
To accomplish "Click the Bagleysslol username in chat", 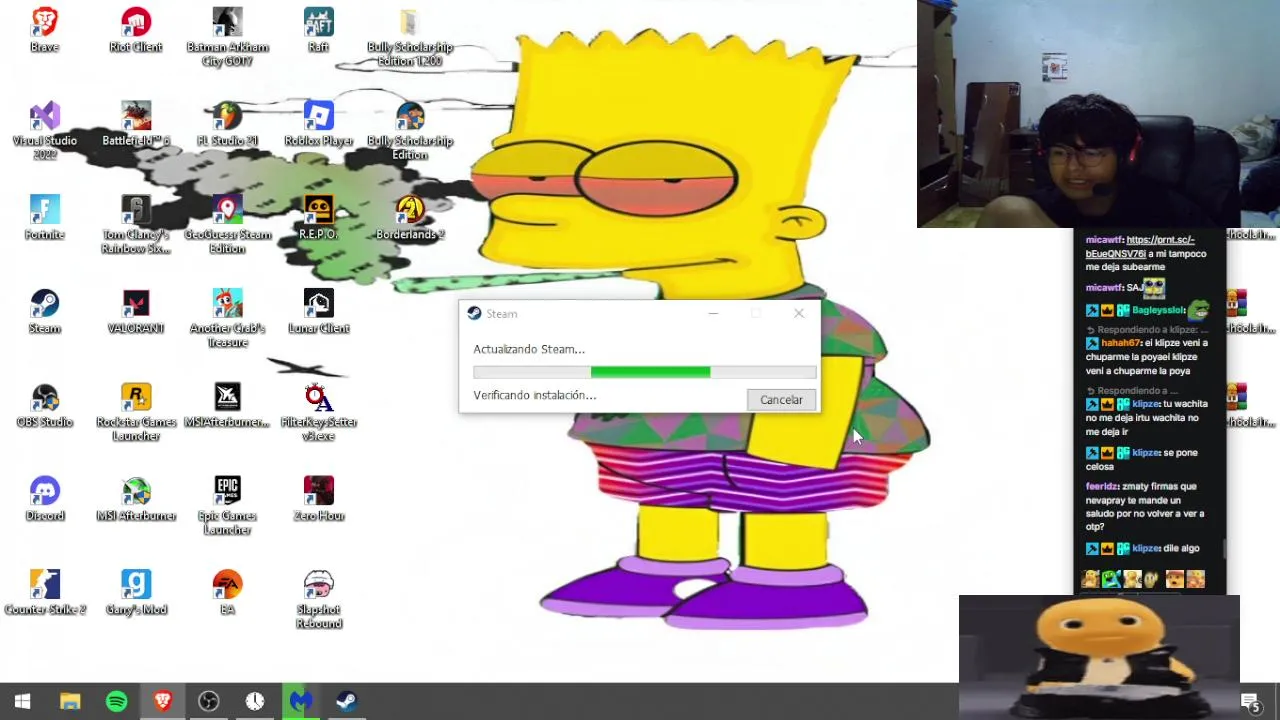I will pyautogui.click(x=1158, y=310).
